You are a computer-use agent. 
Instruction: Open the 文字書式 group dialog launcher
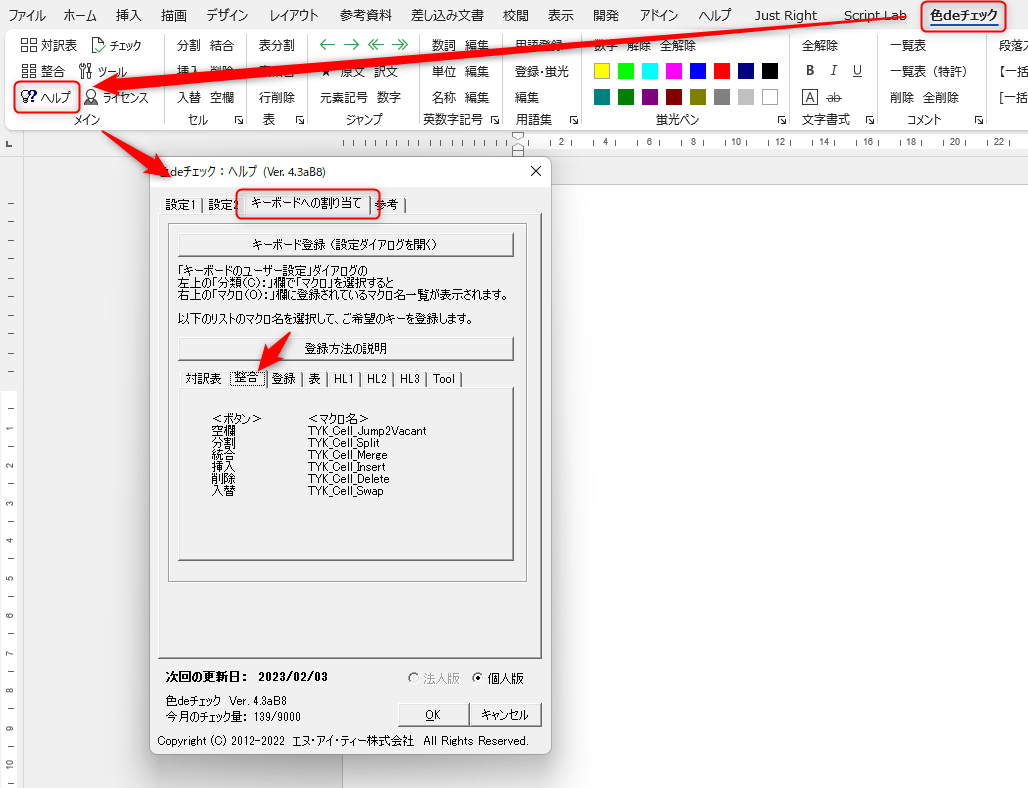pyautogui.click(x=869, y=120)
